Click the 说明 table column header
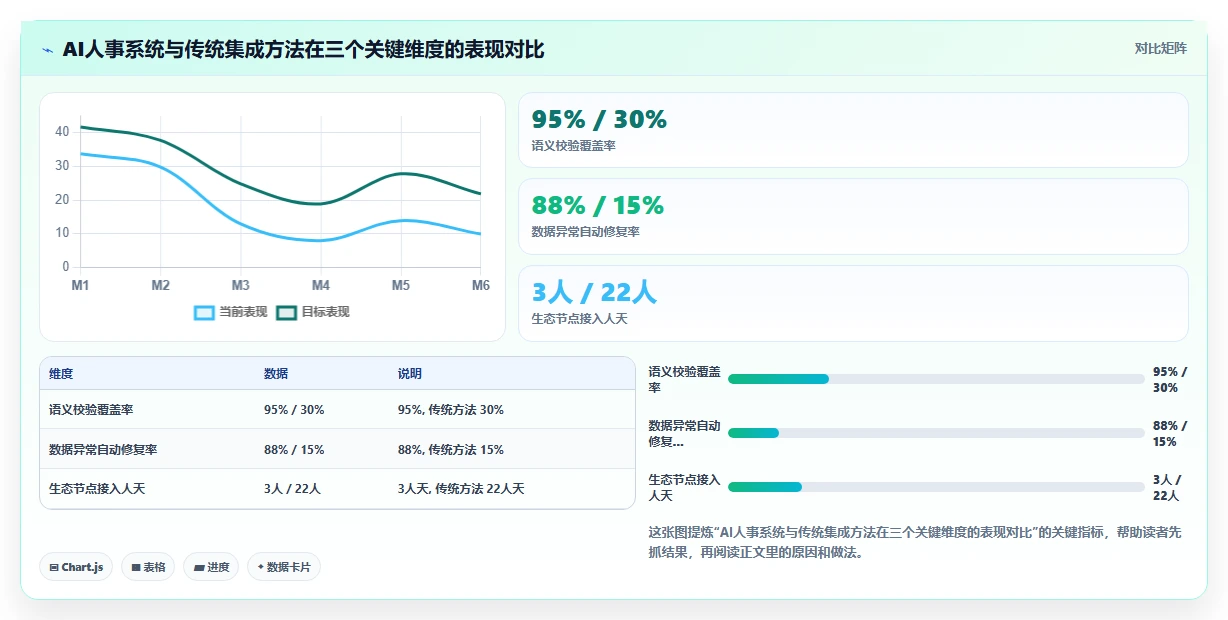Screen dimensions: 1228x620 pyautogui.click(x=410, y=374)
